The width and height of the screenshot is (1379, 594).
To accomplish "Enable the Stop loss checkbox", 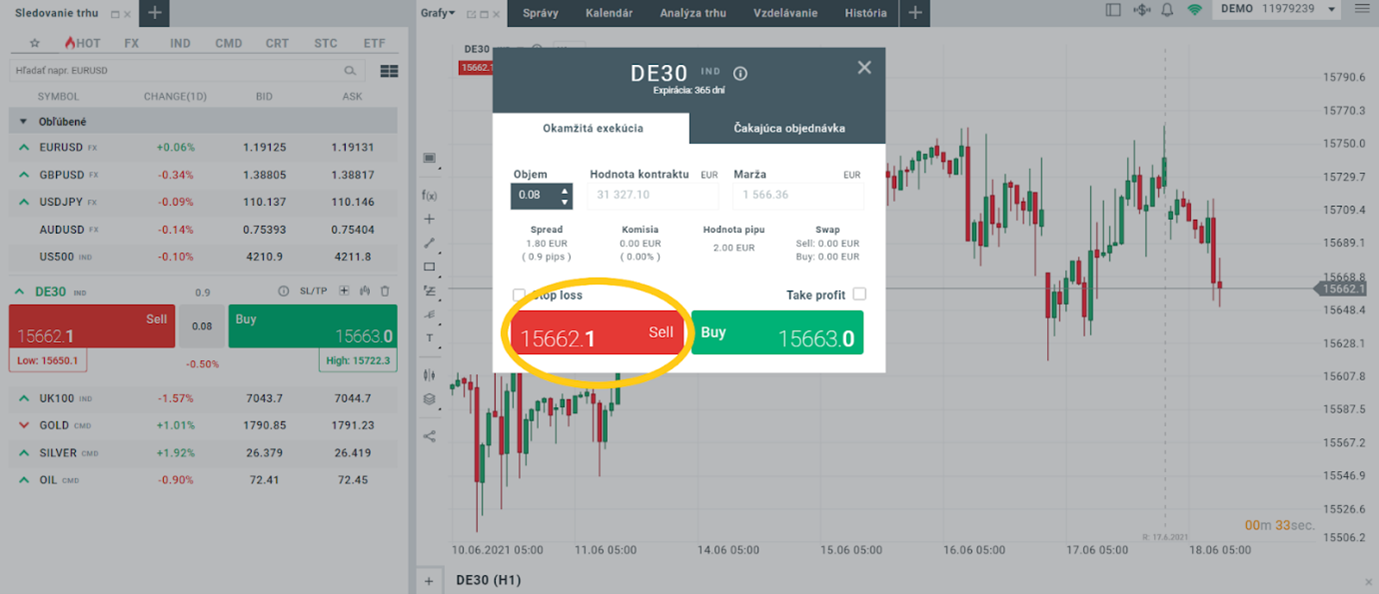I will (519, 295).
